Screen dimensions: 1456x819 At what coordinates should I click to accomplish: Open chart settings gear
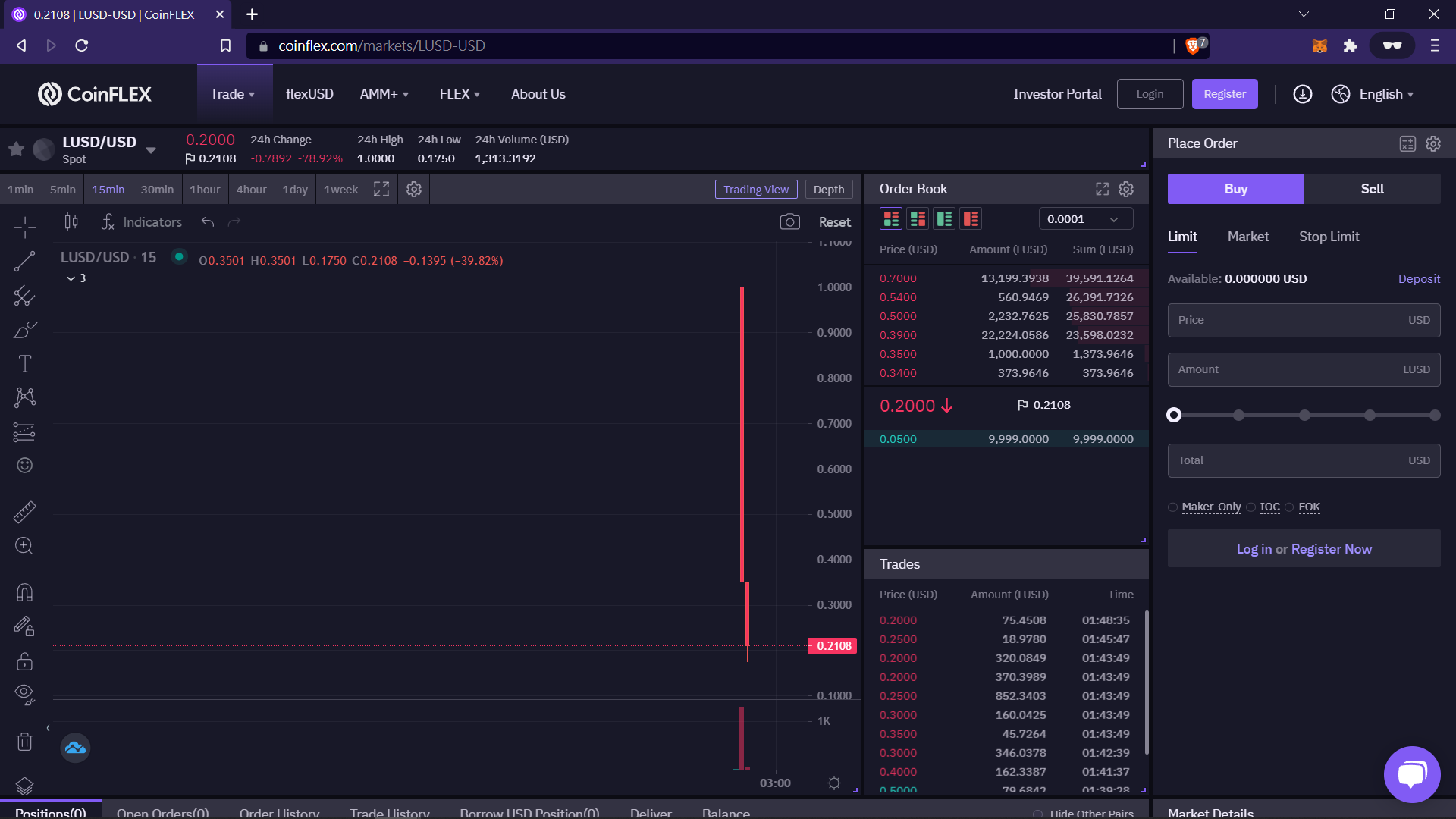(x=413, y=190)
